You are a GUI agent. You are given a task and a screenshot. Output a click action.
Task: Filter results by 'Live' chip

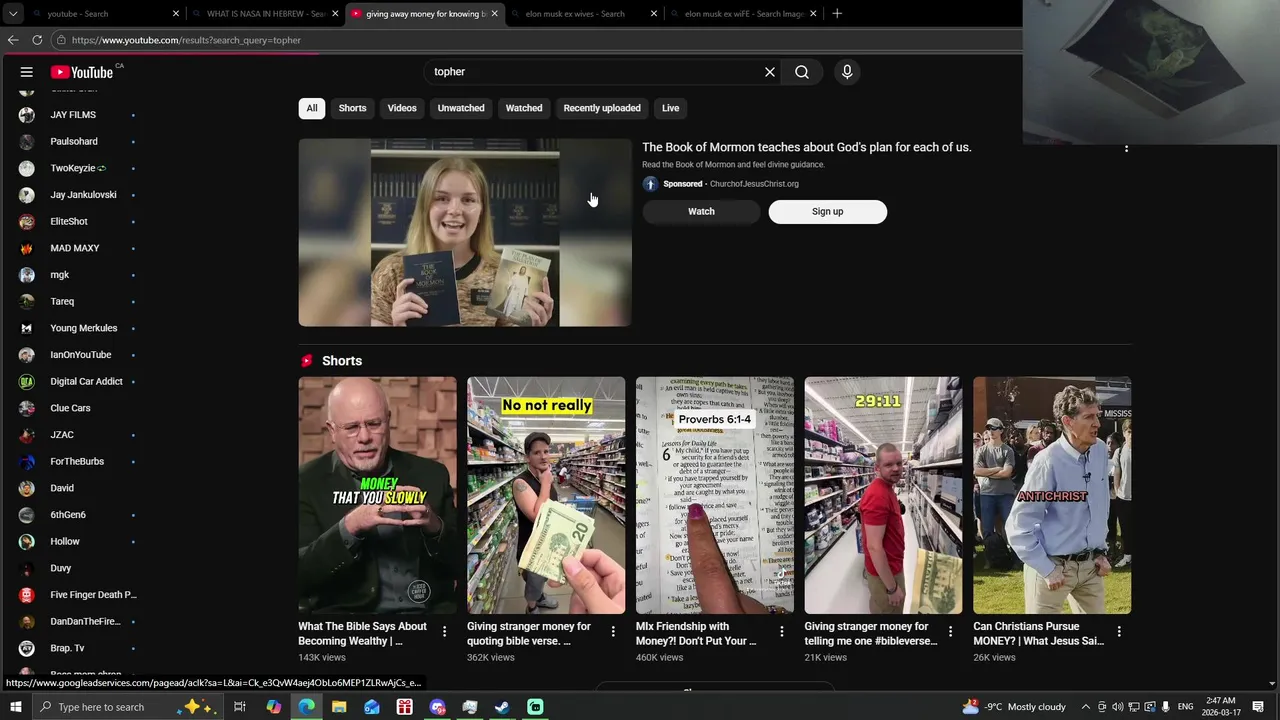pyautogui.click(x=670, y=108)
